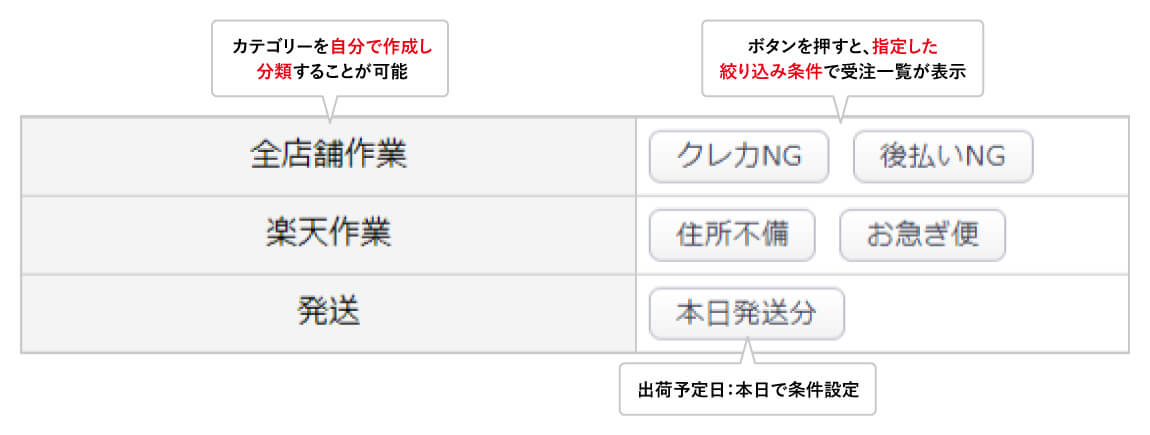Click the お急ぎ便 filter button
The width and height of the screenshot is (1150, 435).
pyautogui.click(x=922, y=236)
